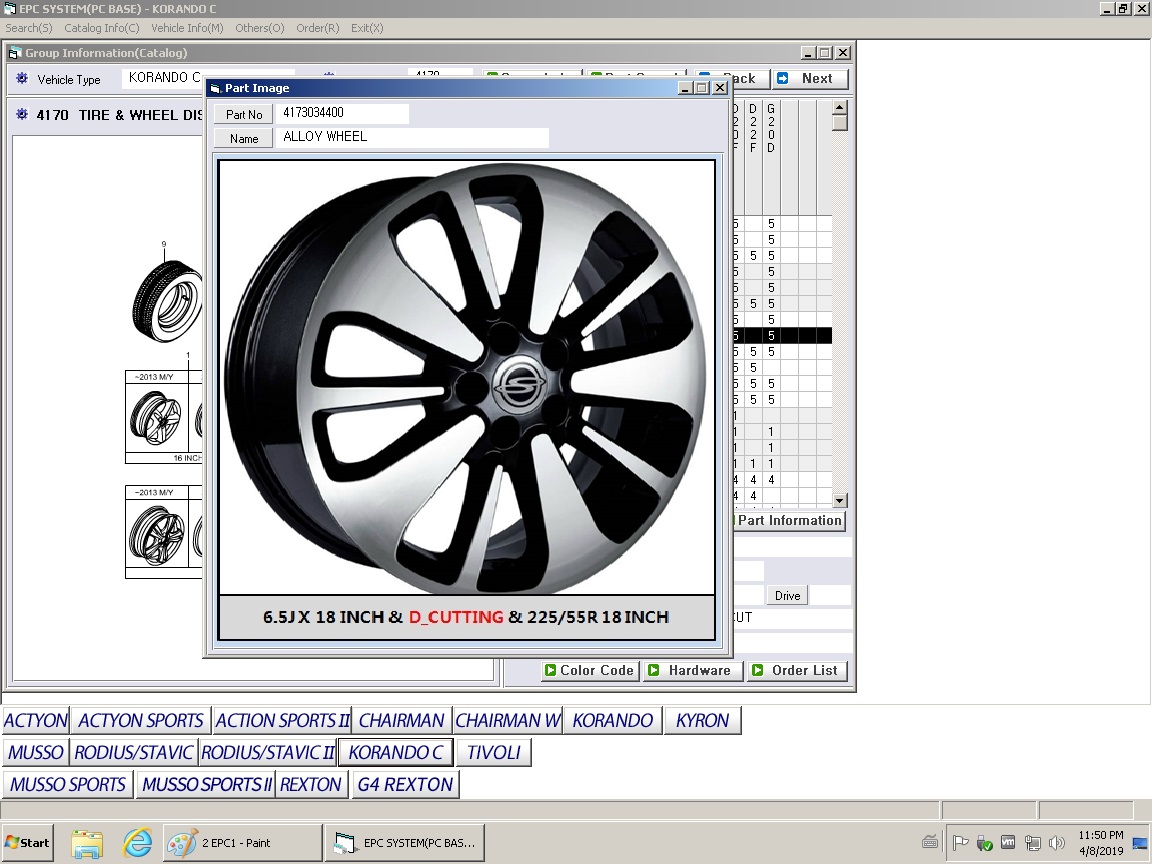Click the Drive button

click(787, 595)
